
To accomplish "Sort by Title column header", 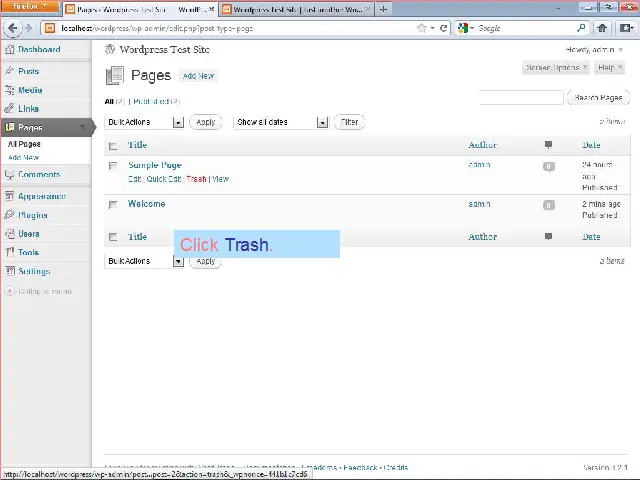I will (137, 145).
